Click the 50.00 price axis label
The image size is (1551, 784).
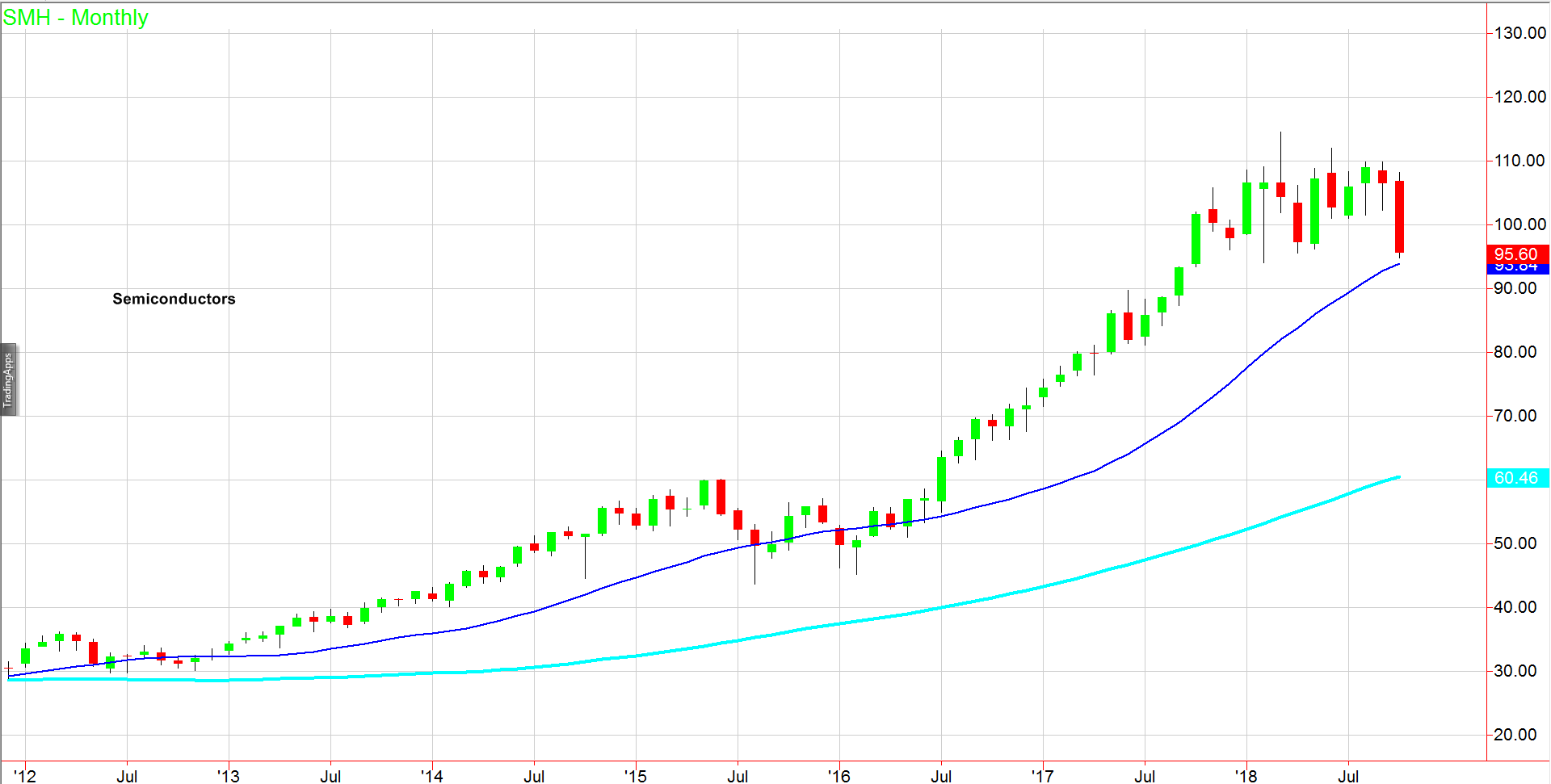coord(1515,543)
